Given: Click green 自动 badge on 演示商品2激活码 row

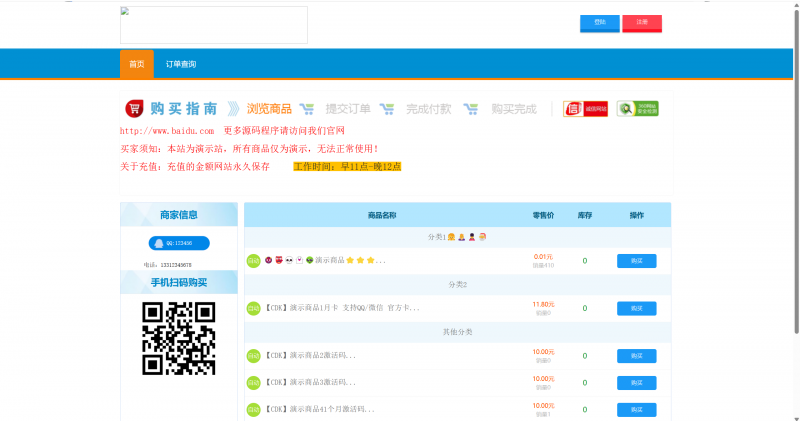Looking at the screenshot, I should 253,355.
